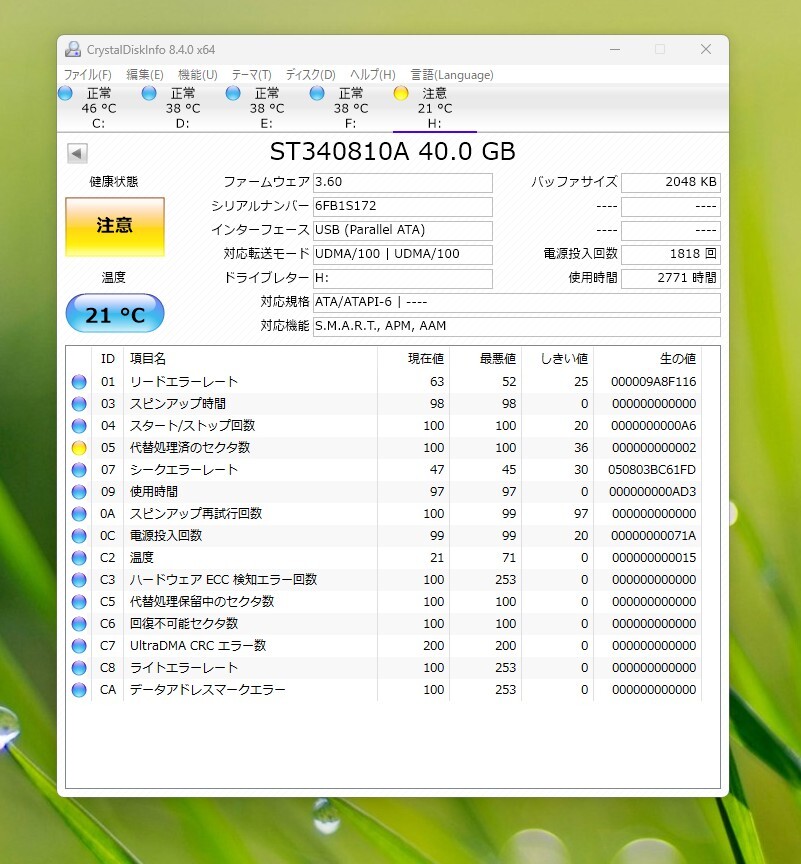This screenshot has width=801, height=864.
Task: Select disk D: status tab
Action: point(183,109)
